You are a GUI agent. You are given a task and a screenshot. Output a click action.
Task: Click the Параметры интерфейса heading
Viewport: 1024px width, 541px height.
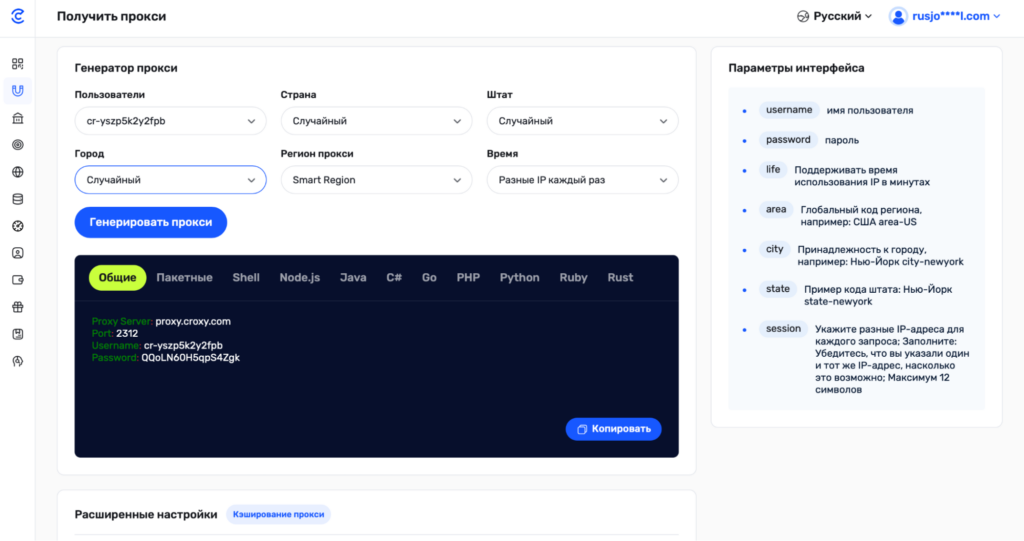click(796, 68)
